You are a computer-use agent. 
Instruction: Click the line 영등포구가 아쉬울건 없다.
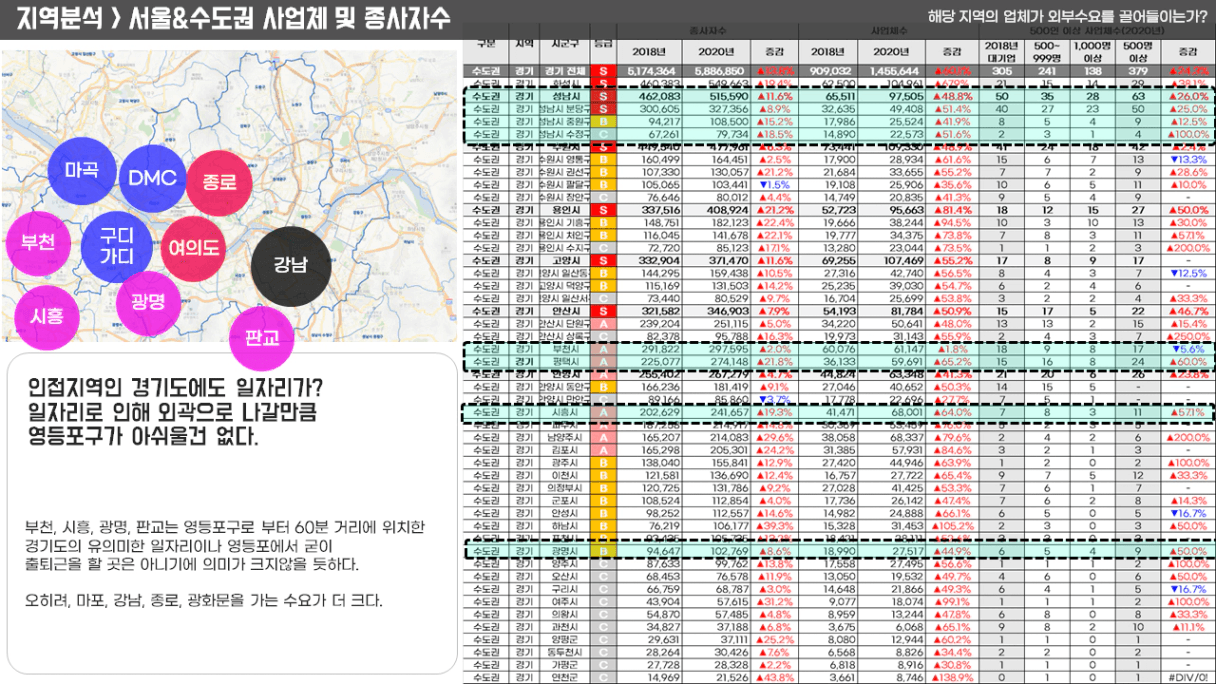tap(143, 436)
